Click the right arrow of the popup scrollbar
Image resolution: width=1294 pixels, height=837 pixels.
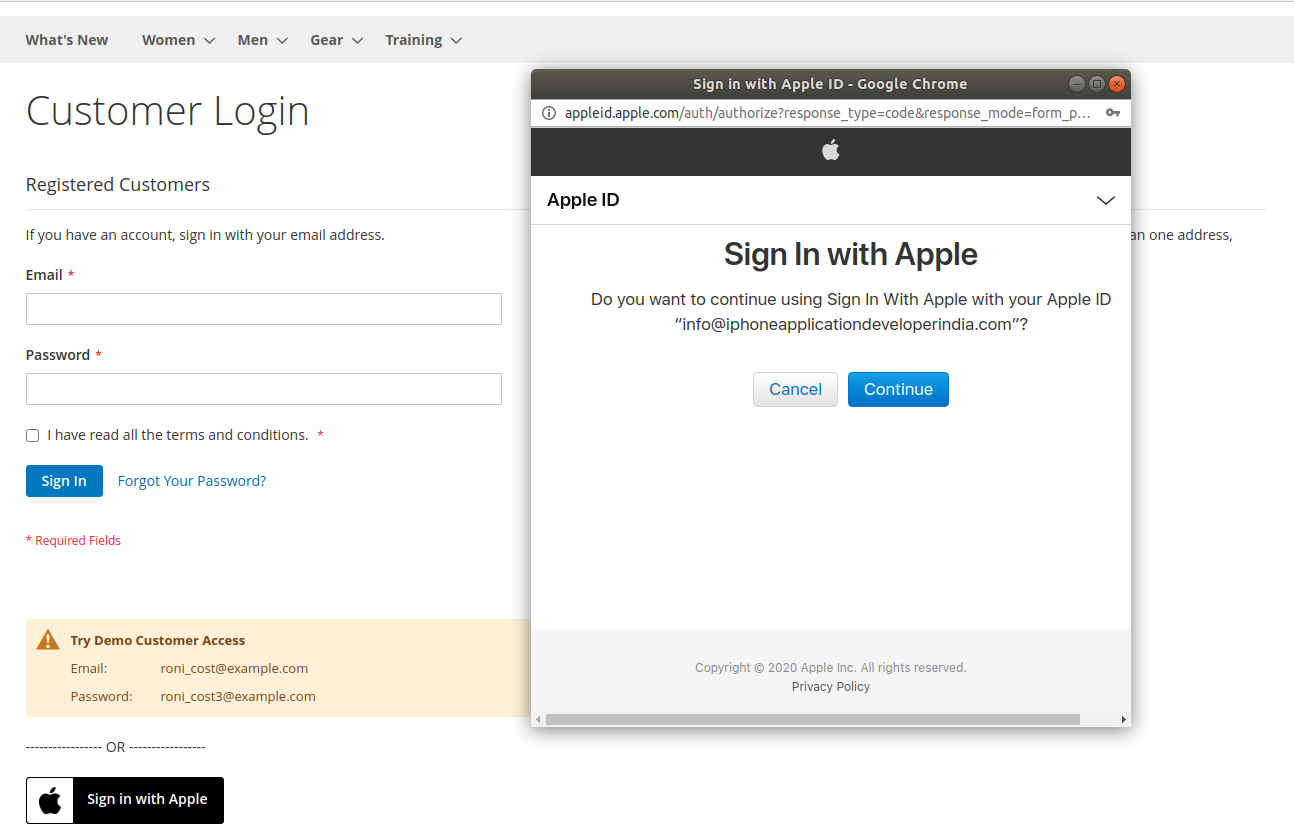coord(1123,718)
